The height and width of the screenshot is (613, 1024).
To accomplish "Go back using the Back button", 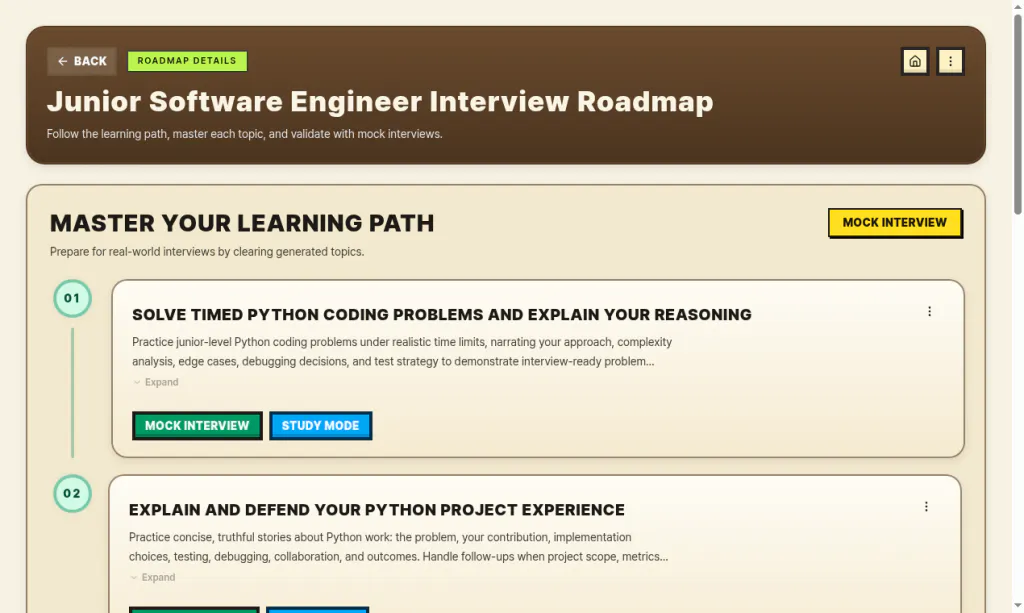I will point(82,61).
